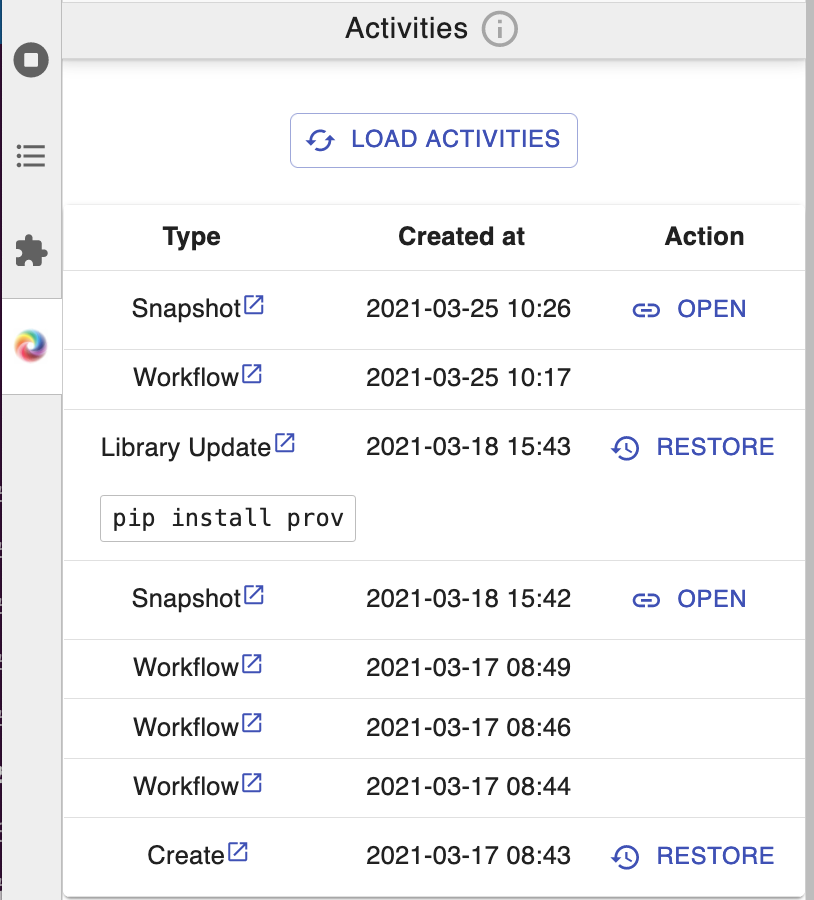
Task: Open external link for 08:46 Workflow
Action: 252,724
